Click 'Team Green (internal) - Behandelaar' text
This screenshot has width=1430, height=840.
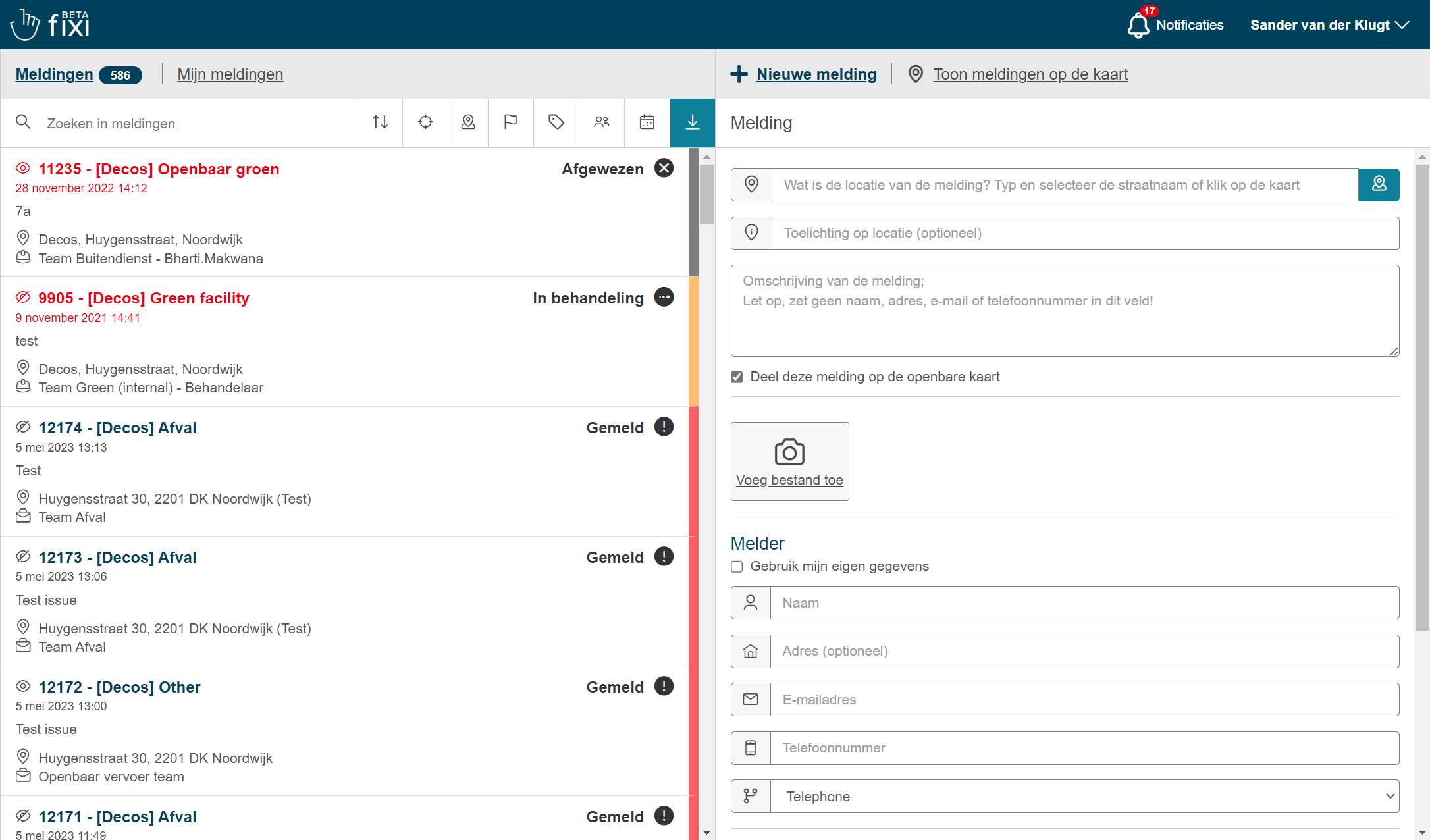(151, 388)
